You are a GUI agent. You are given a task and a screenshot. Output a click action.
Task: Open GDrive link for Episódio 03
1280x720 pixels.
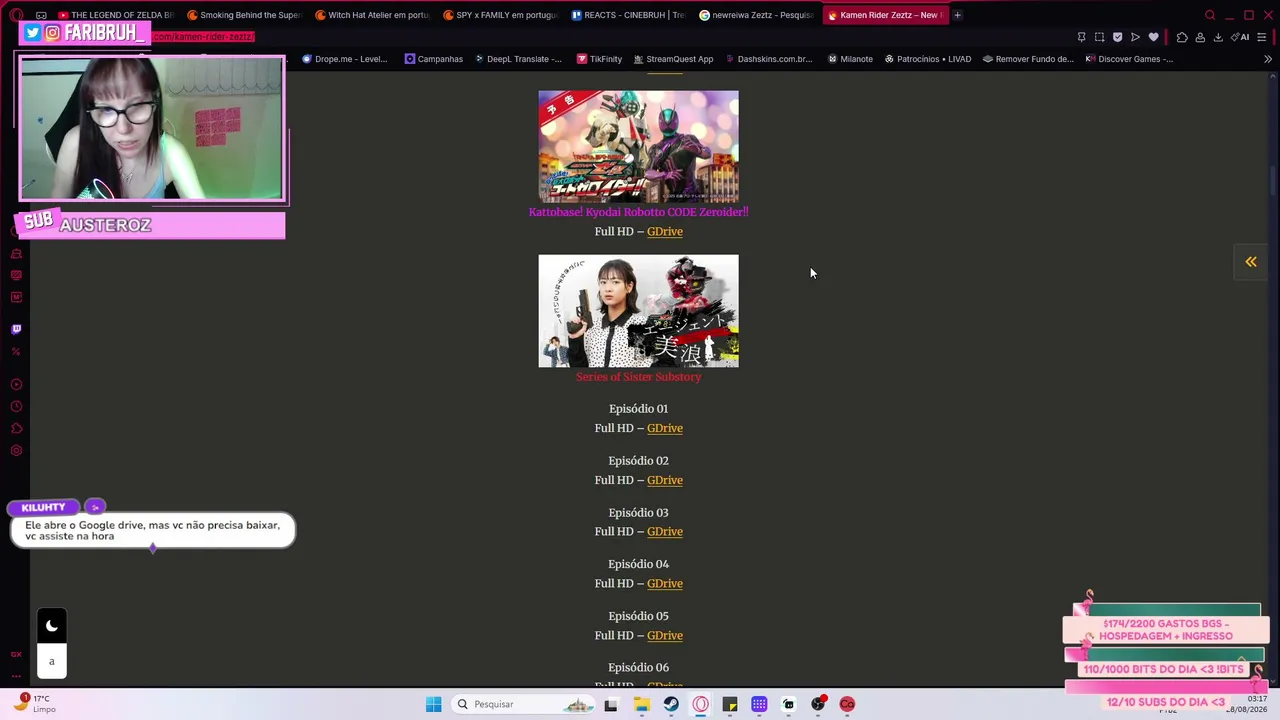point(664,532)
